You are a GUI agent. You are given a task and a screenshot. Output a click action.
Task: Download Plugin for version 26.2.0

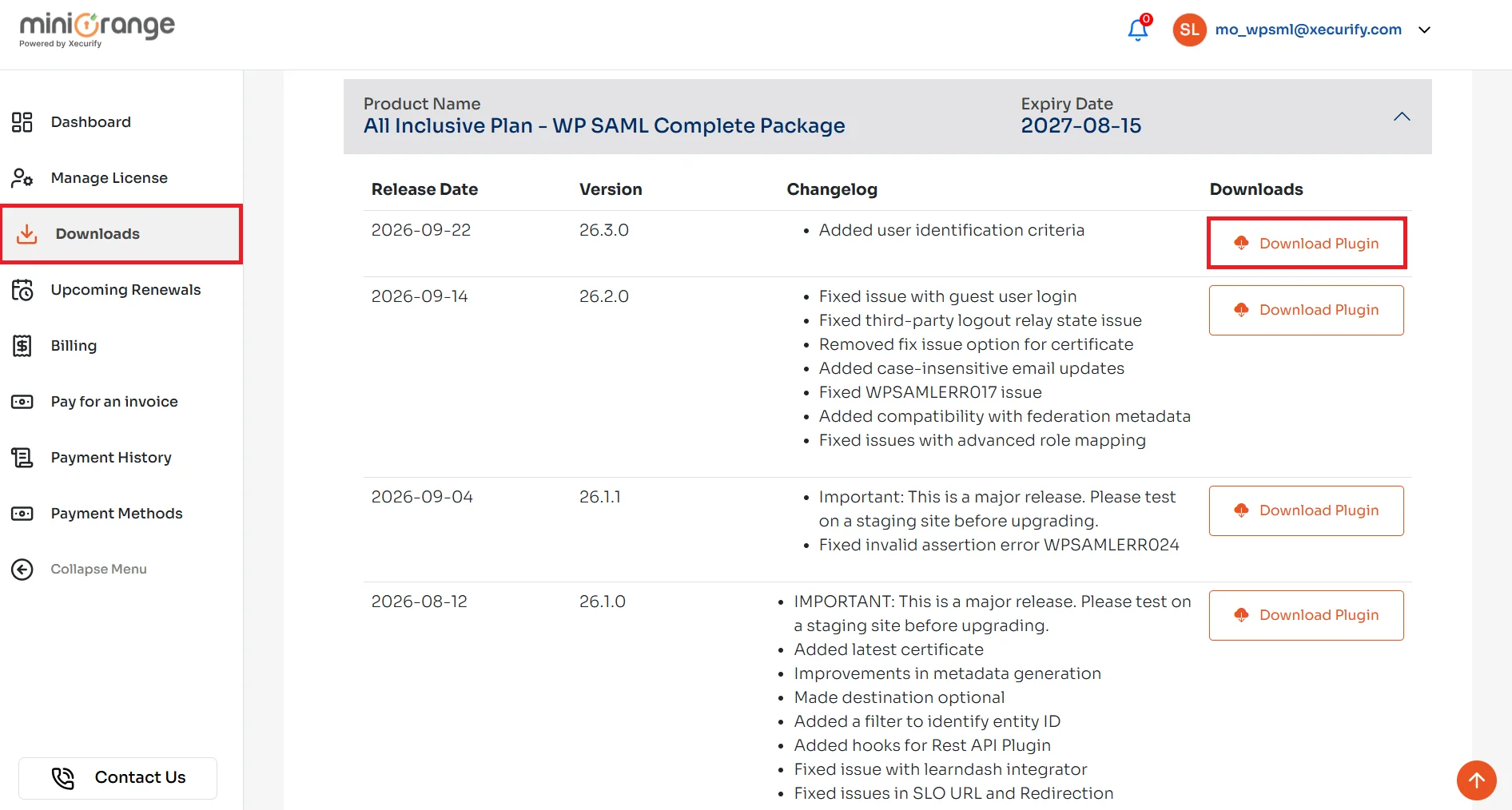pyautogui.click(x=1307, y=310)
